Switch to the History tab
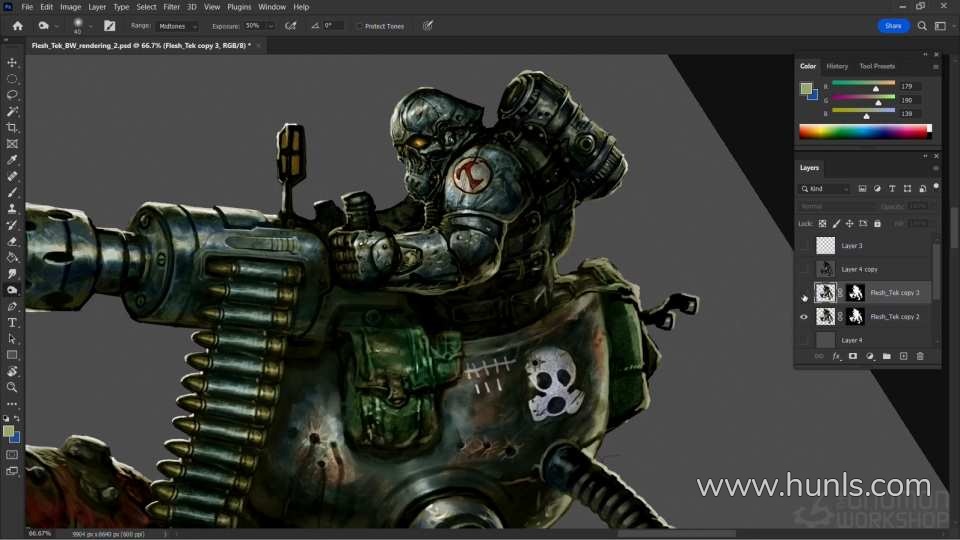This screenshot has height=540, width=960. (837, 66)
